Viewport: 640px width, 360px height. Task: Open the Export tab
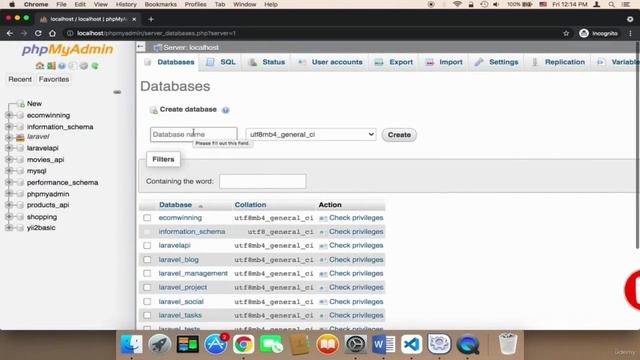tap(394, 62)
